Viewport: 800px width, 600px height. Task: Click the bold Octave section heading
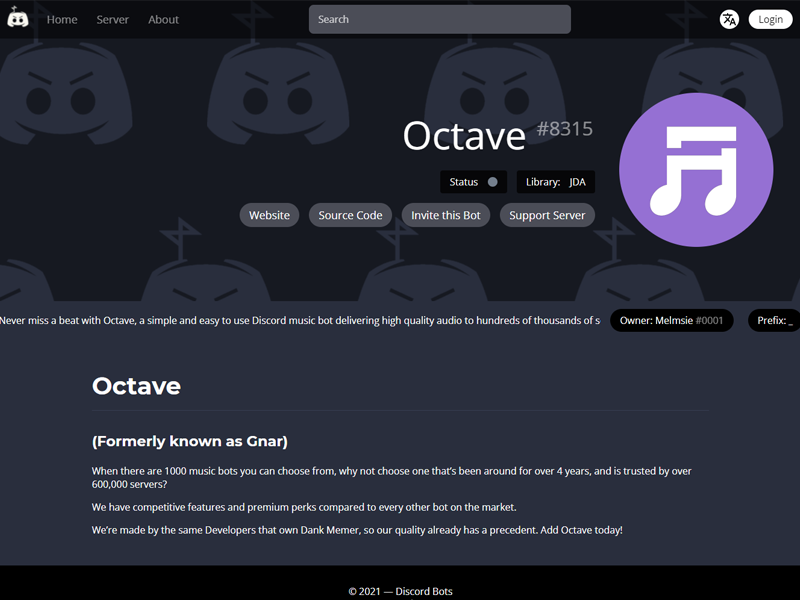tap(136, 386)
